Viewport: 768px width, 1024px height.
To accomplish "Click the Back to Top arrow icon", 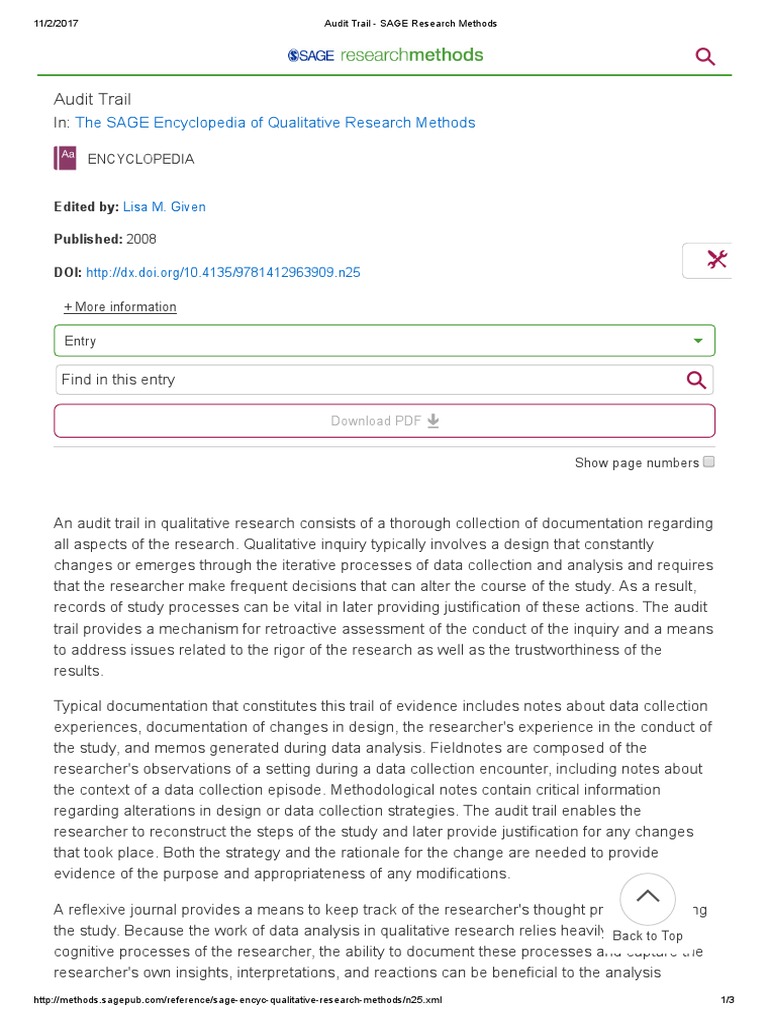I will pyautogui.click(x=647, y=896).
